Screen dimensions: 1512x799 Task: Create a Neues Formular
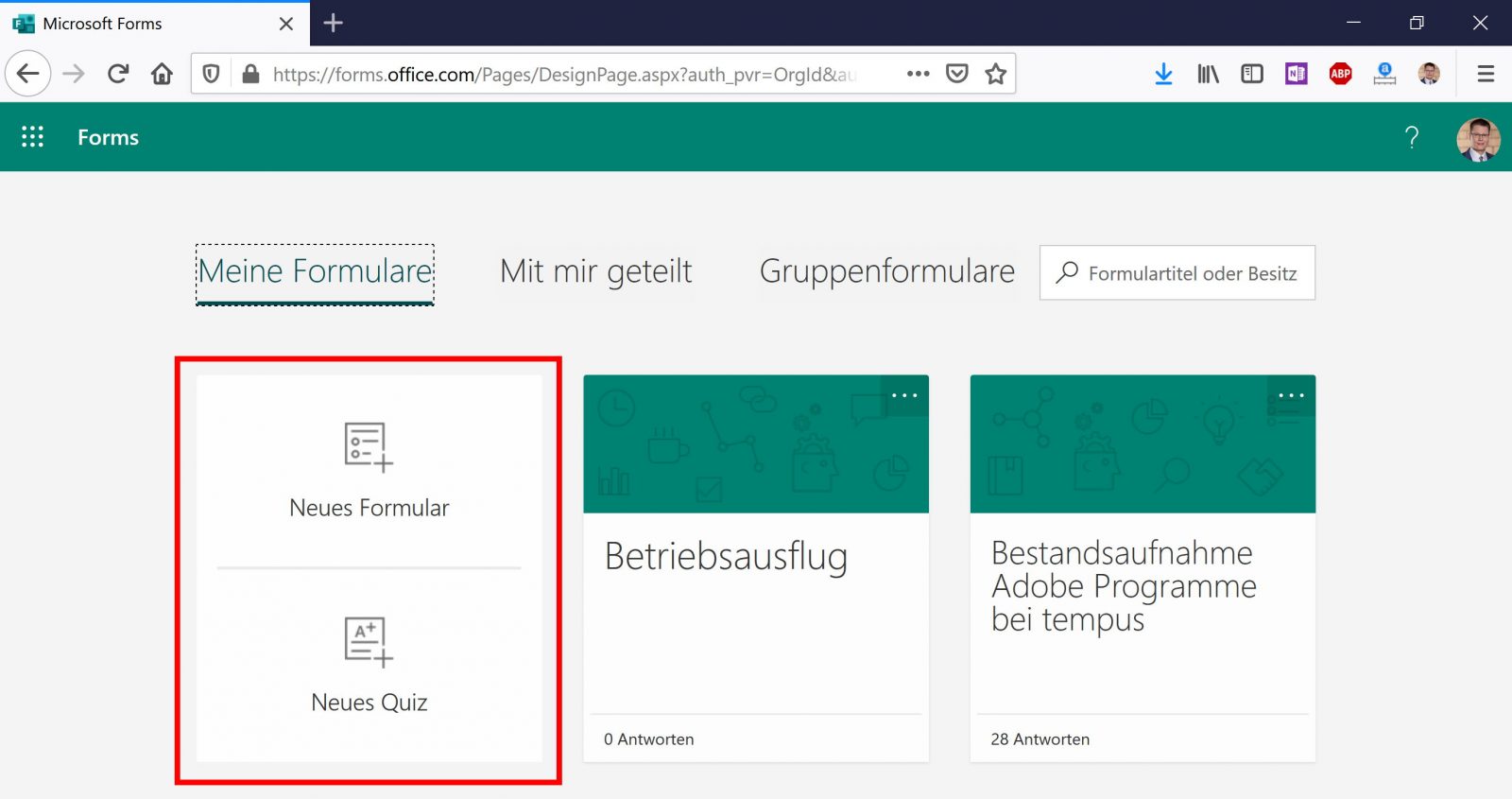tap(369, 471)
